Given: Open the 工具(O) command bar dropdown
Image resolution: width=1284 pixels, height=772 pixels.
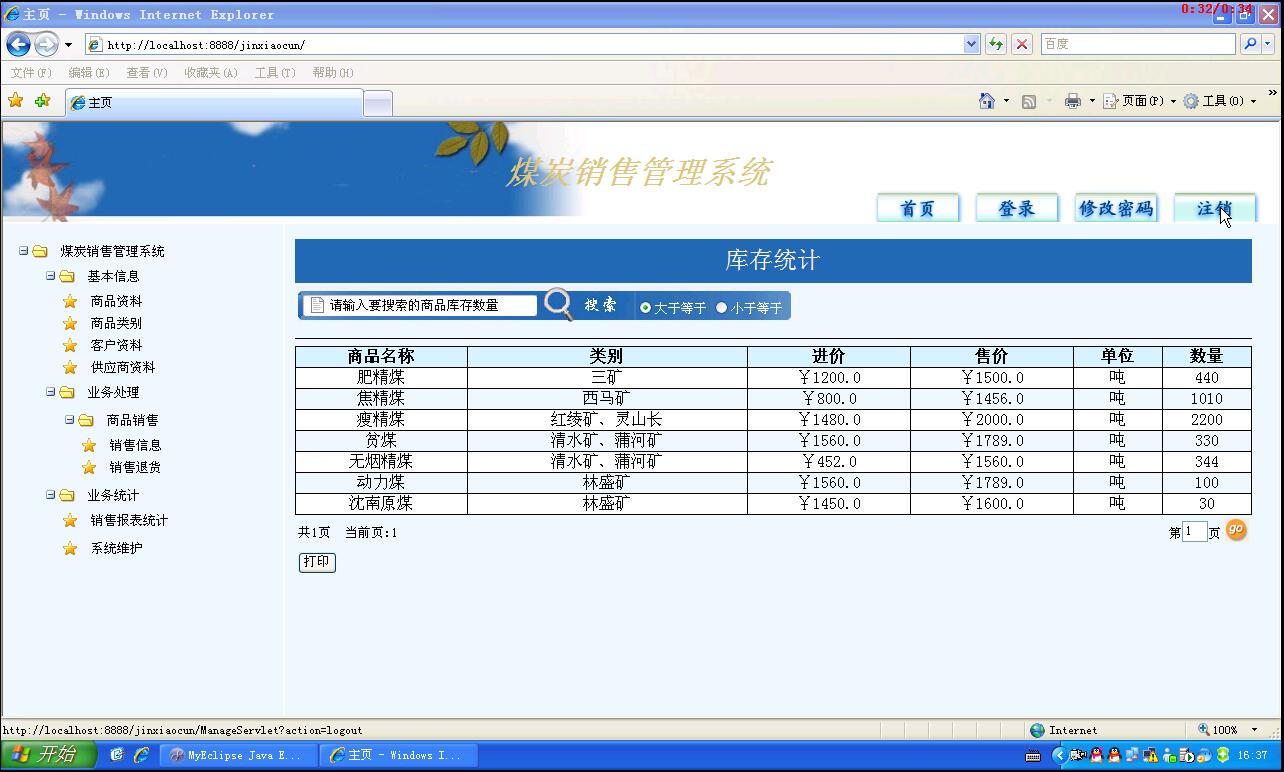Looking at the screenshot, I should (x=1220, y=101).
